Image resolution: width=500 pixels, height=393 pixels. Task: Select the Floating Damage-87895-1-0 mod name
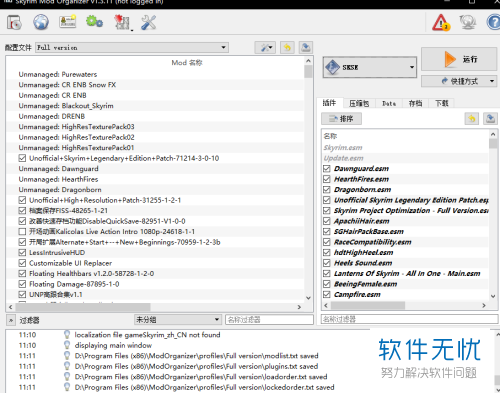74,284
